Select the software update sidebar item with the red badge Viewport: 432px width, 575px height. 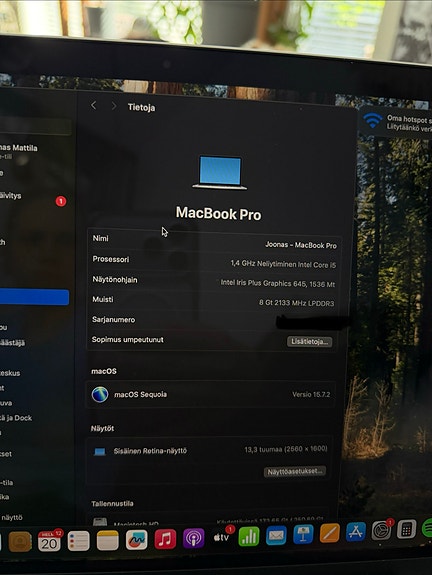tap(34, 198)
